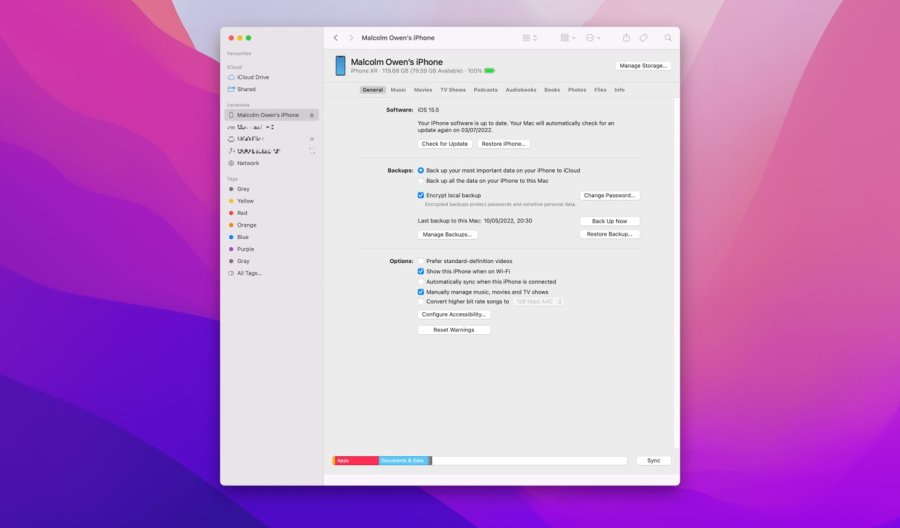Select Malcolm Owen's iPhone in sidebar

coord(271,115)
